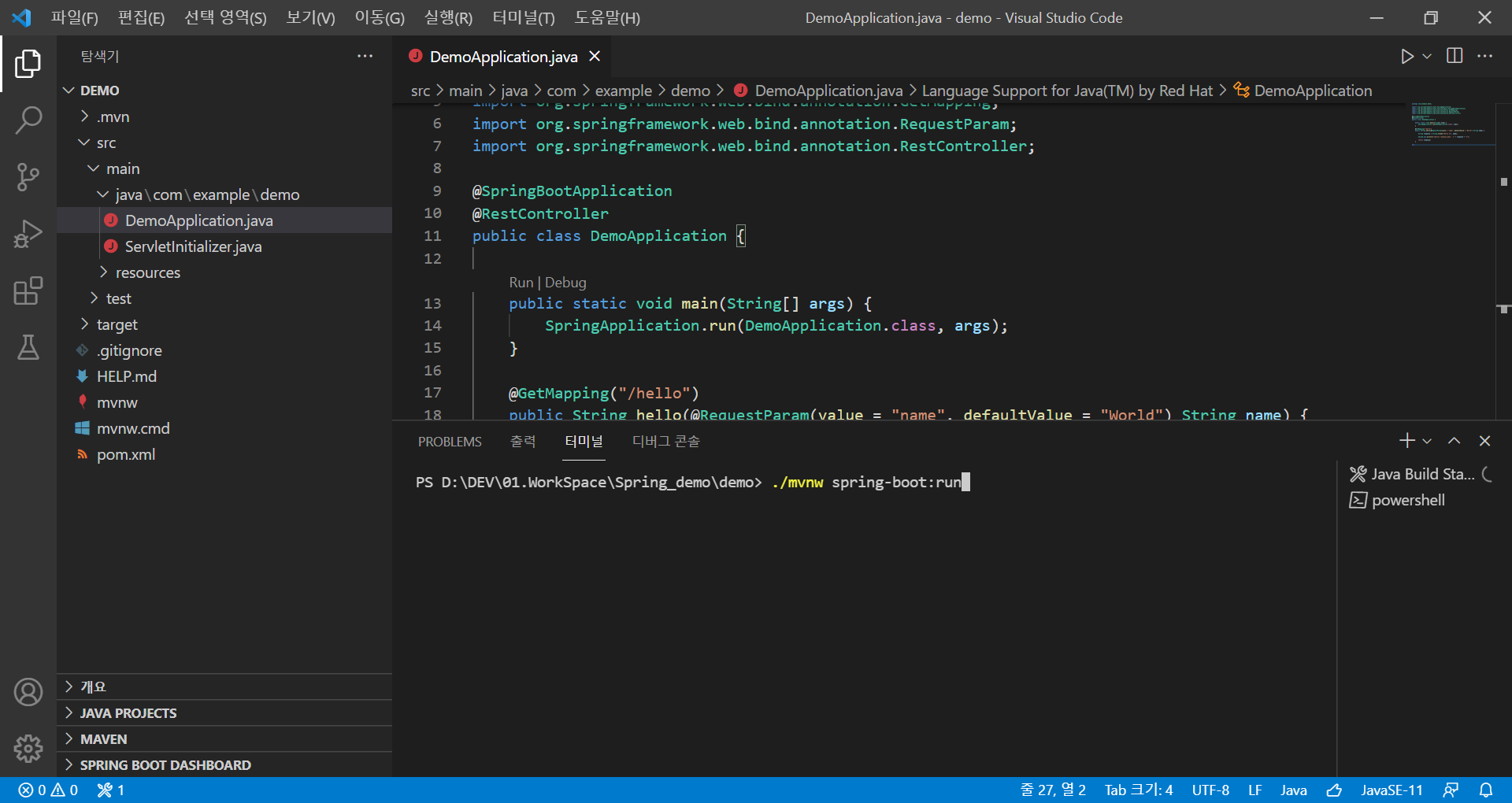Click the errors and warnings status indicator
Image resolution: width=1512 pixels, height=803 pixels.
tap(48, 790)
